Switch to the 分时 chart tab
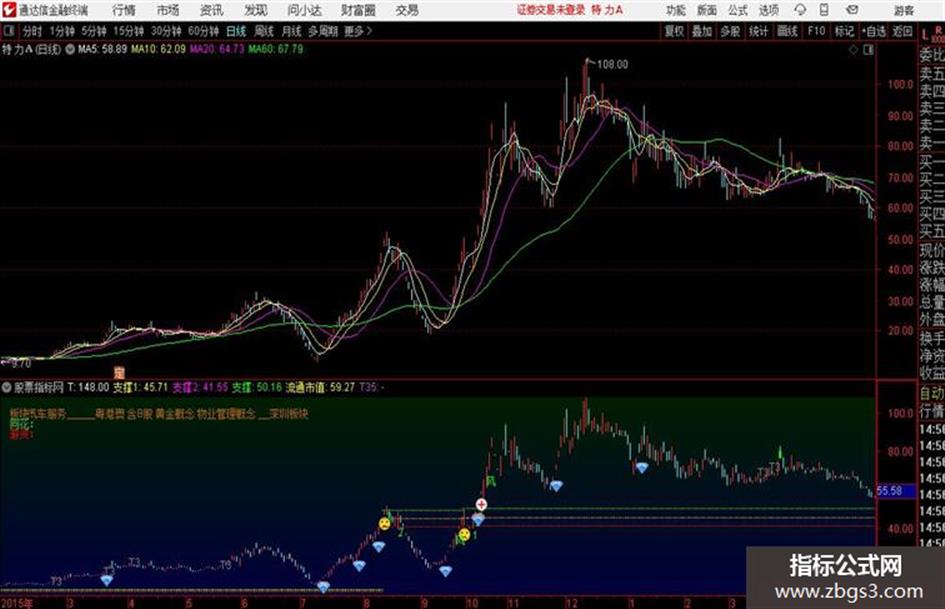The image size is (945, 609). click(x=33, y=31)
